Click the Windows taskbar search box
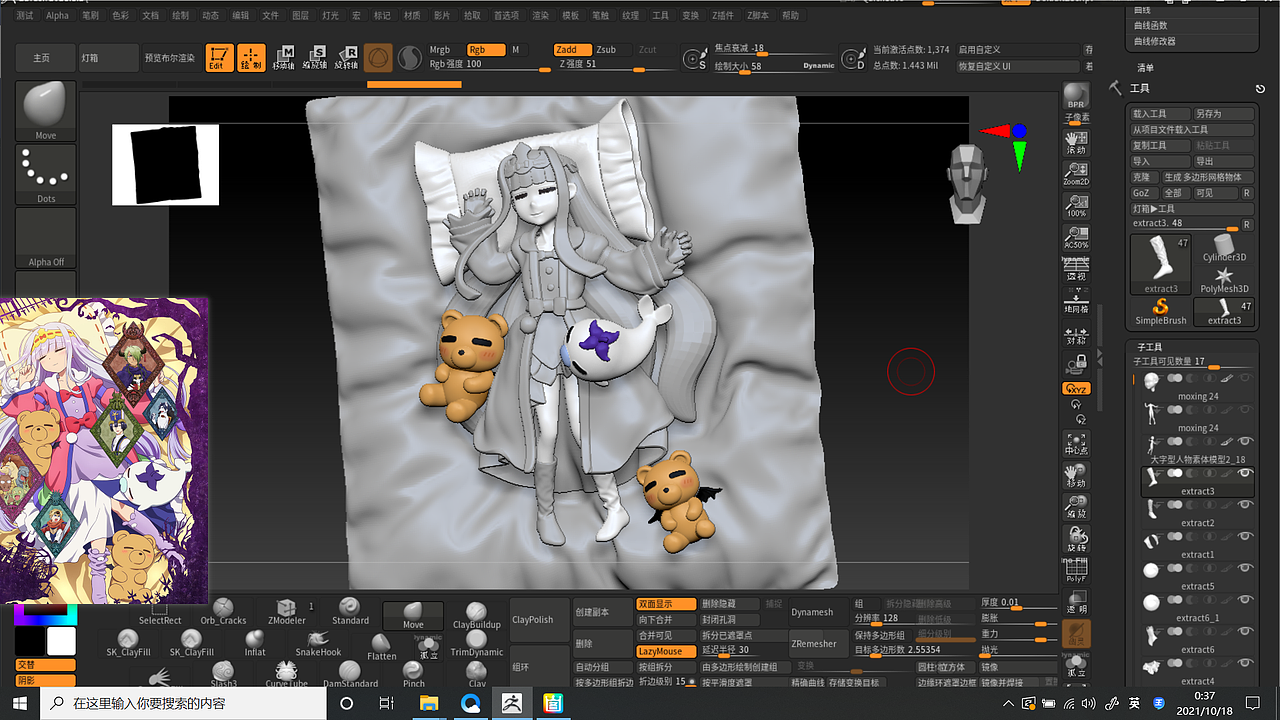Image resolution: width=1280 pixels, height=720 pixels. point(185,703)
